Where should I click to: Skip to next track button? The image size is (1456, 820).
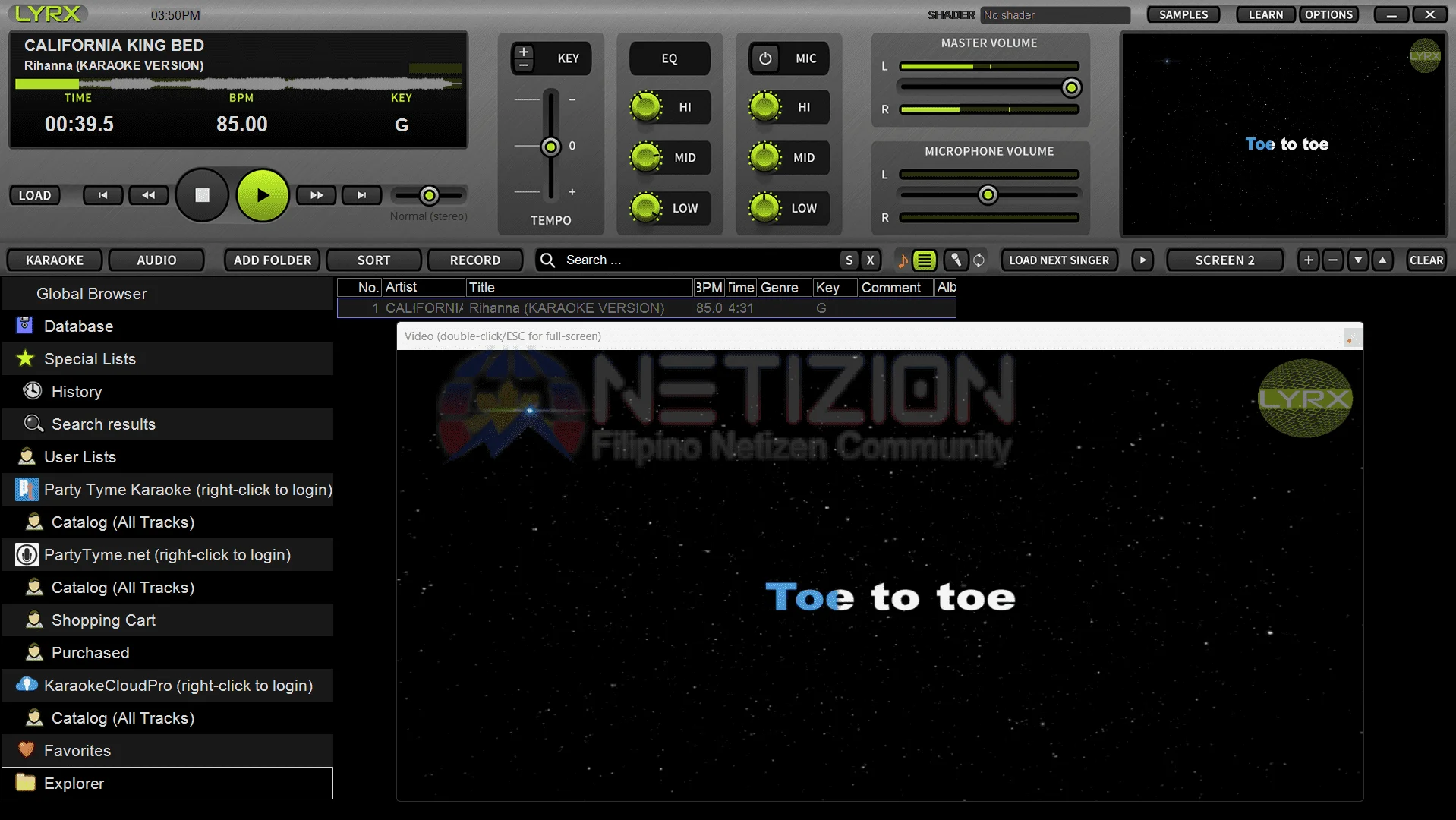pyautogui.click(x=362, y=195)
